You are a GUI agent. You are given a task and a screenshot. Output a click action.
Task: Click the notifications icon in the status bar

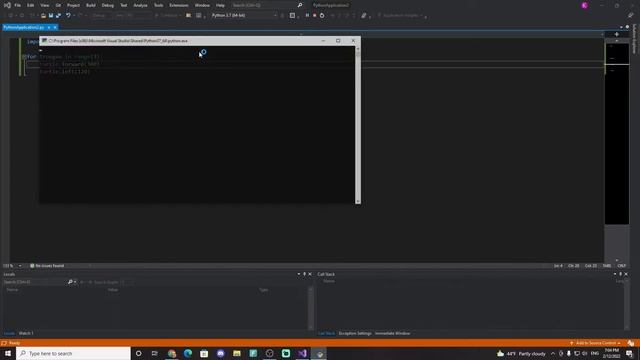pos(631,343)
